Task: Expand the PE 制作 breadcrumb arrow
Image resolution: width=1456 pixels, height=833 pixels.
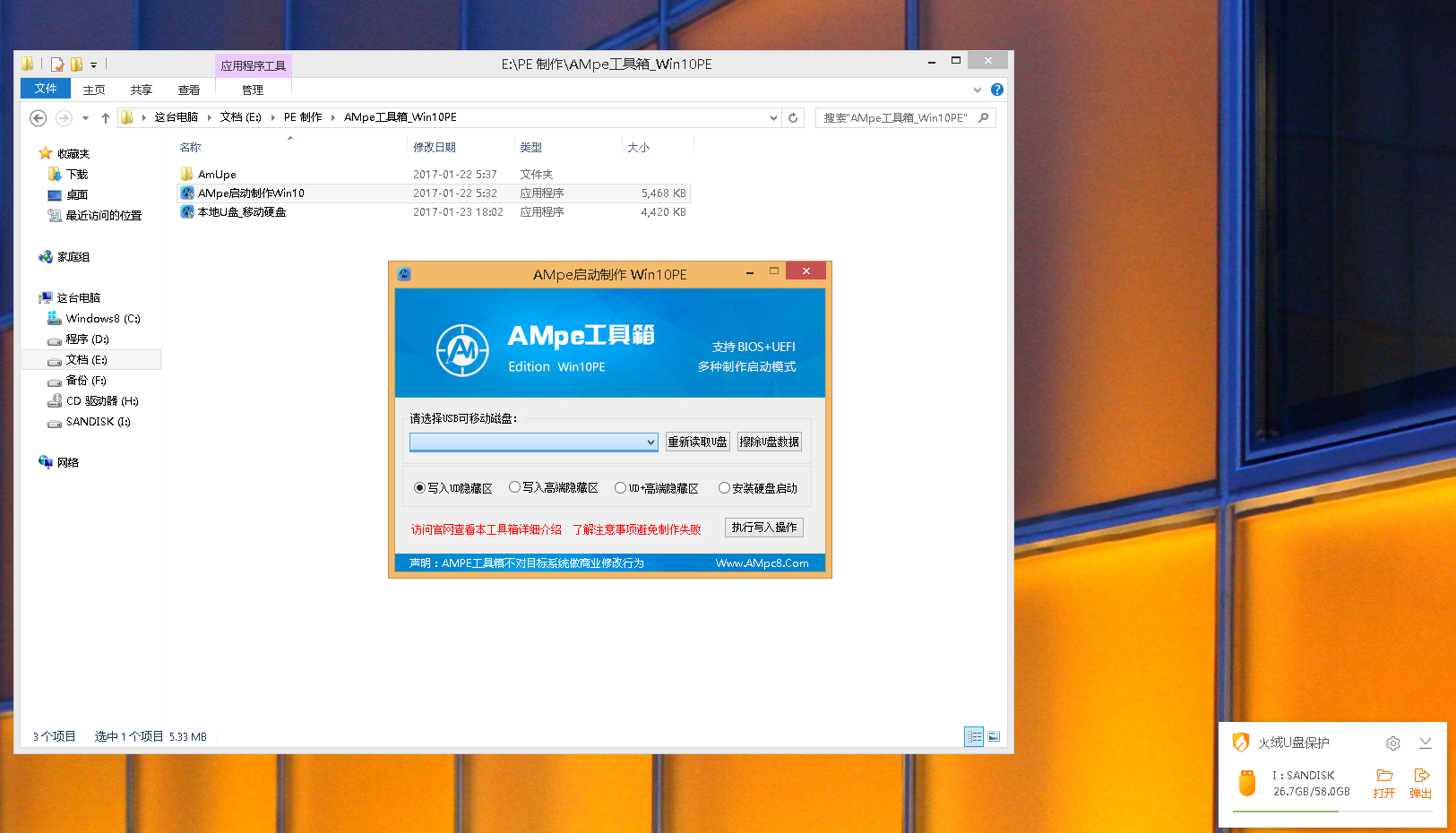Action: point(332,117)
